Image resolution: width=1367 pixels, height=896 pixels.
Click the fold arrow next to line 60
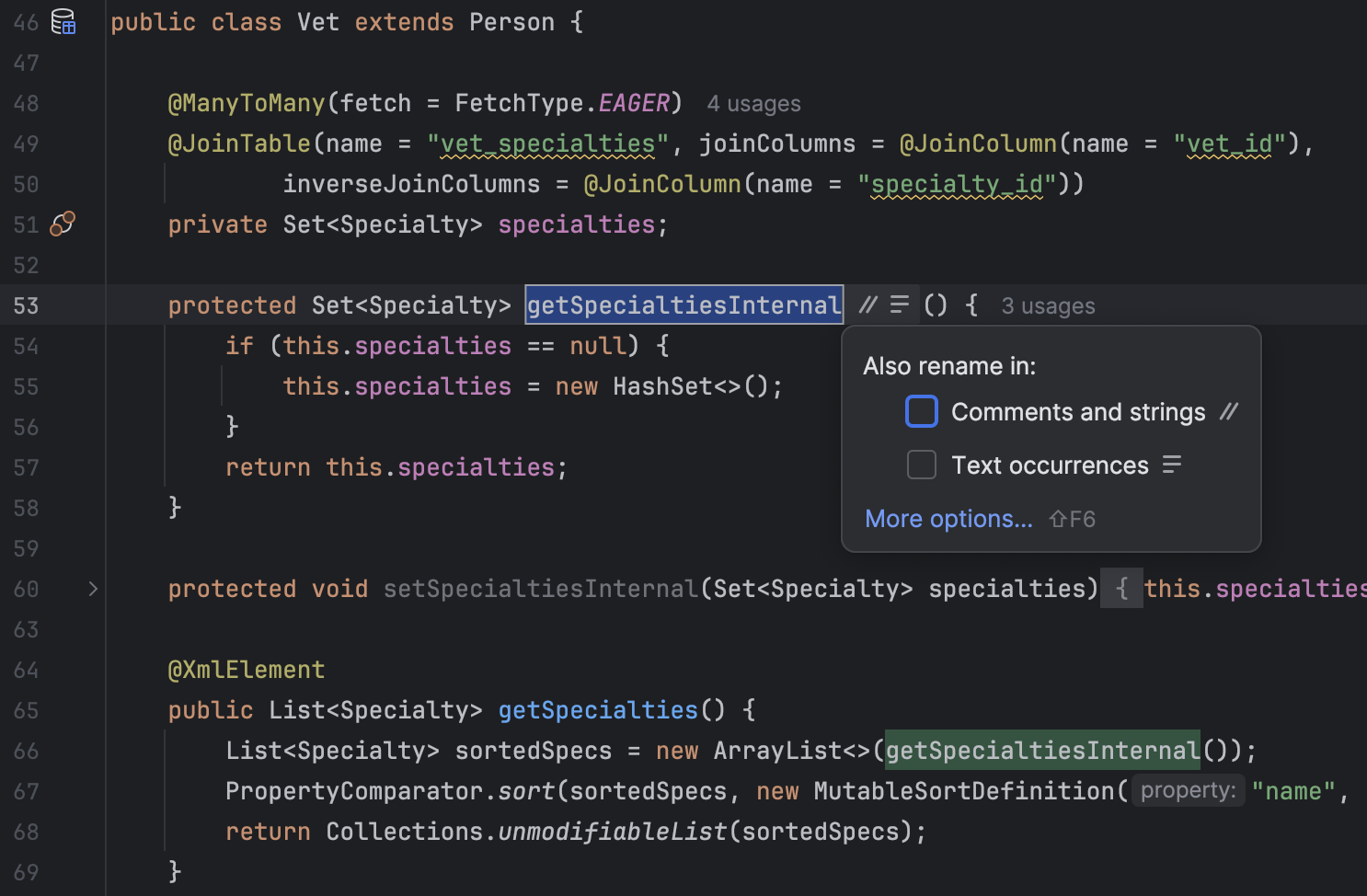click(92, 588)
